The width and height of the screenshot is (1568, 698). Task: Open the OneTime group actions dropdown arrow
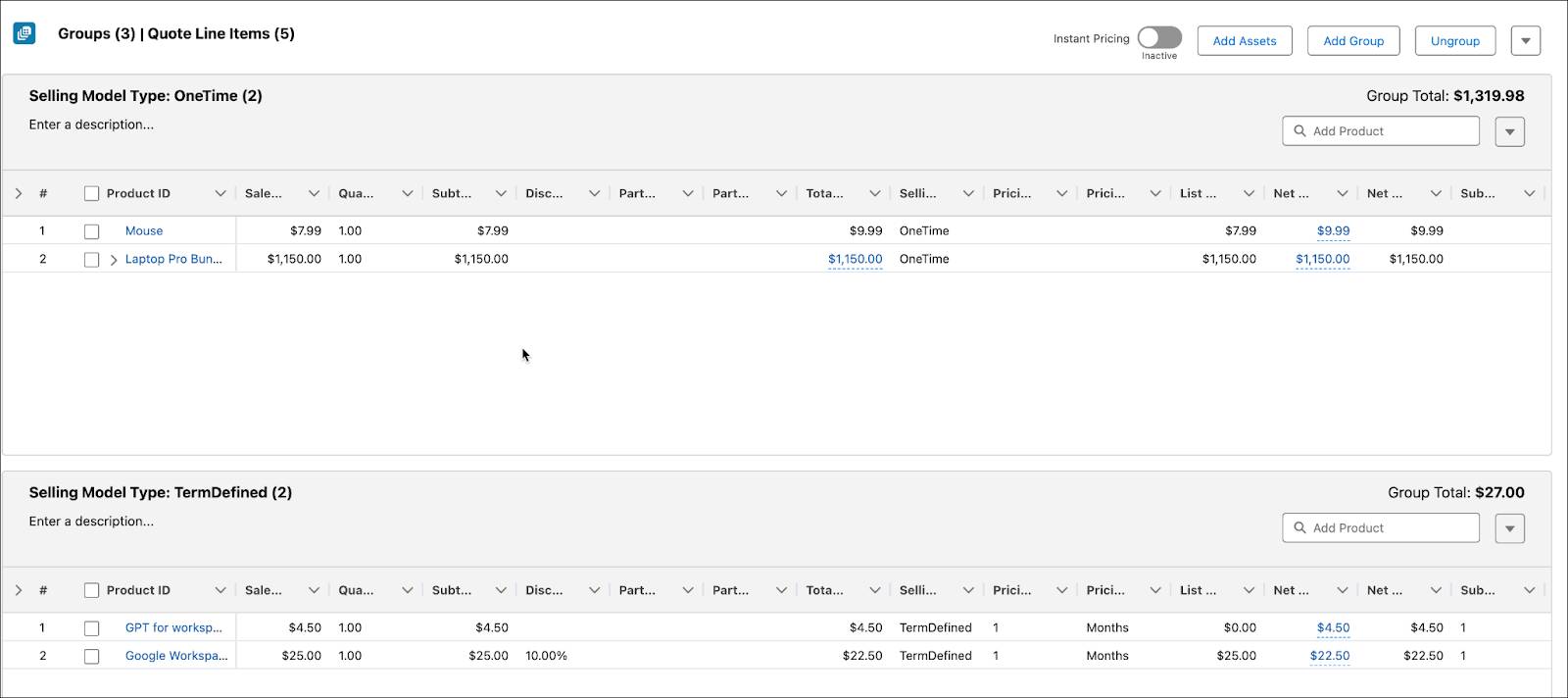coord(1510,131)
